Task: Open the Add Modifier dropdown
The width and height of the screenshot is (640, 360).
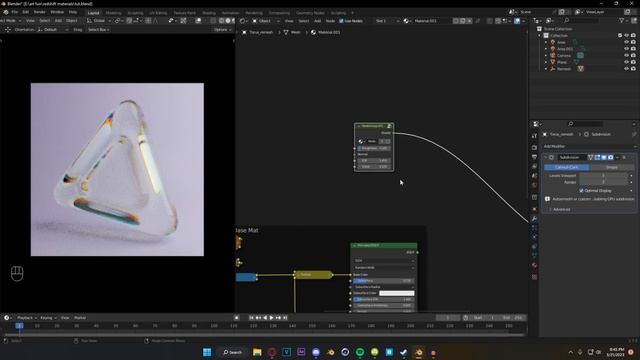Action: click(x=589, y=146)
